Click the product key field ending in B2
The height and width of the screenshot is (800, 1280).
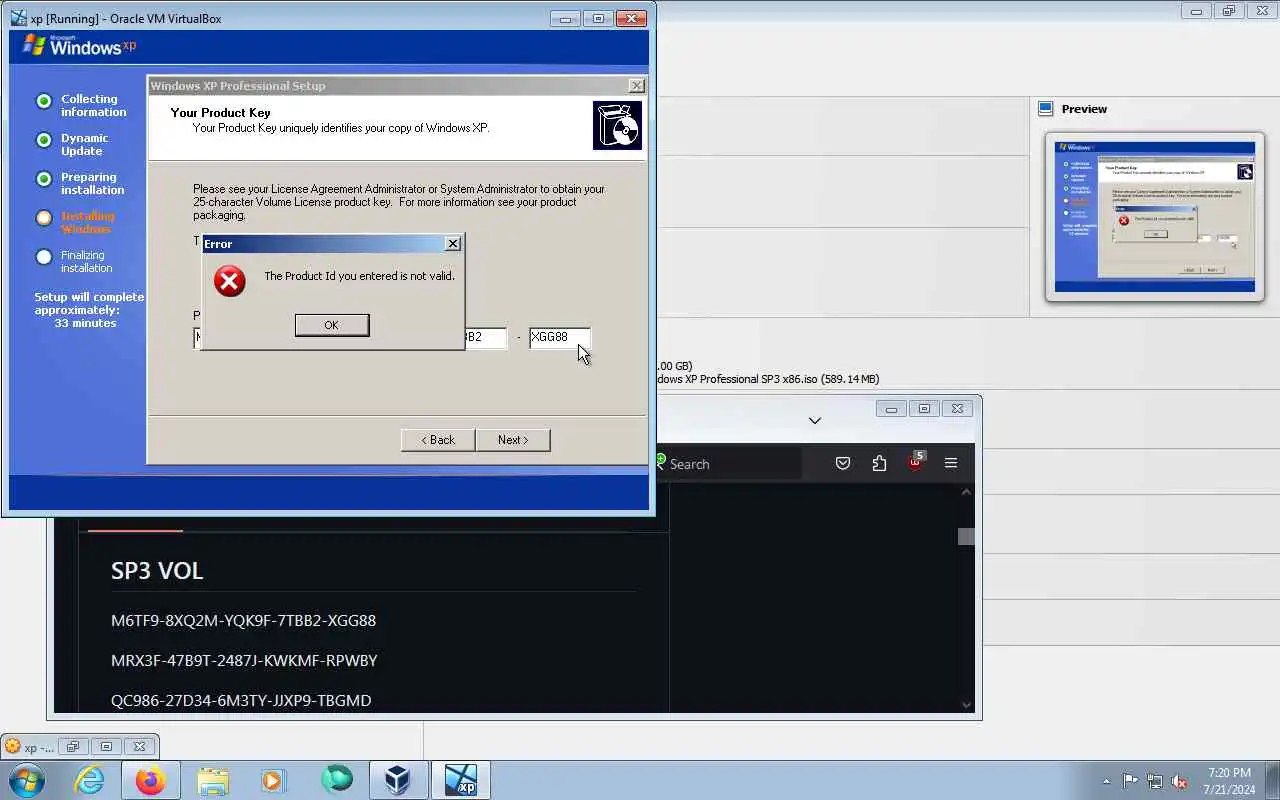pyautogui.click(x=486, y=338)
